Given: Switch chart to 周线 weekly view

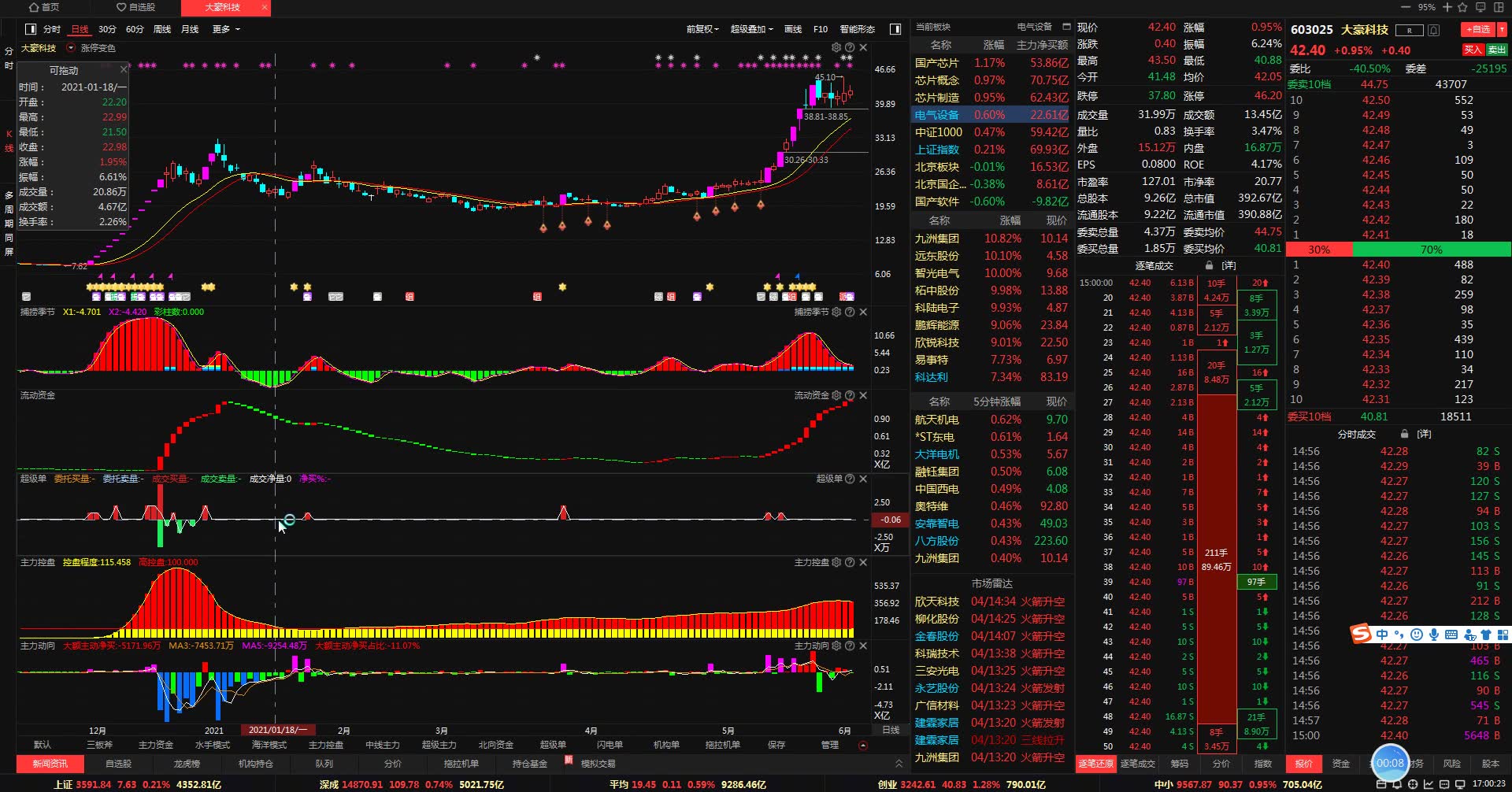Looking at the screenshot, I should pos(162,29).
